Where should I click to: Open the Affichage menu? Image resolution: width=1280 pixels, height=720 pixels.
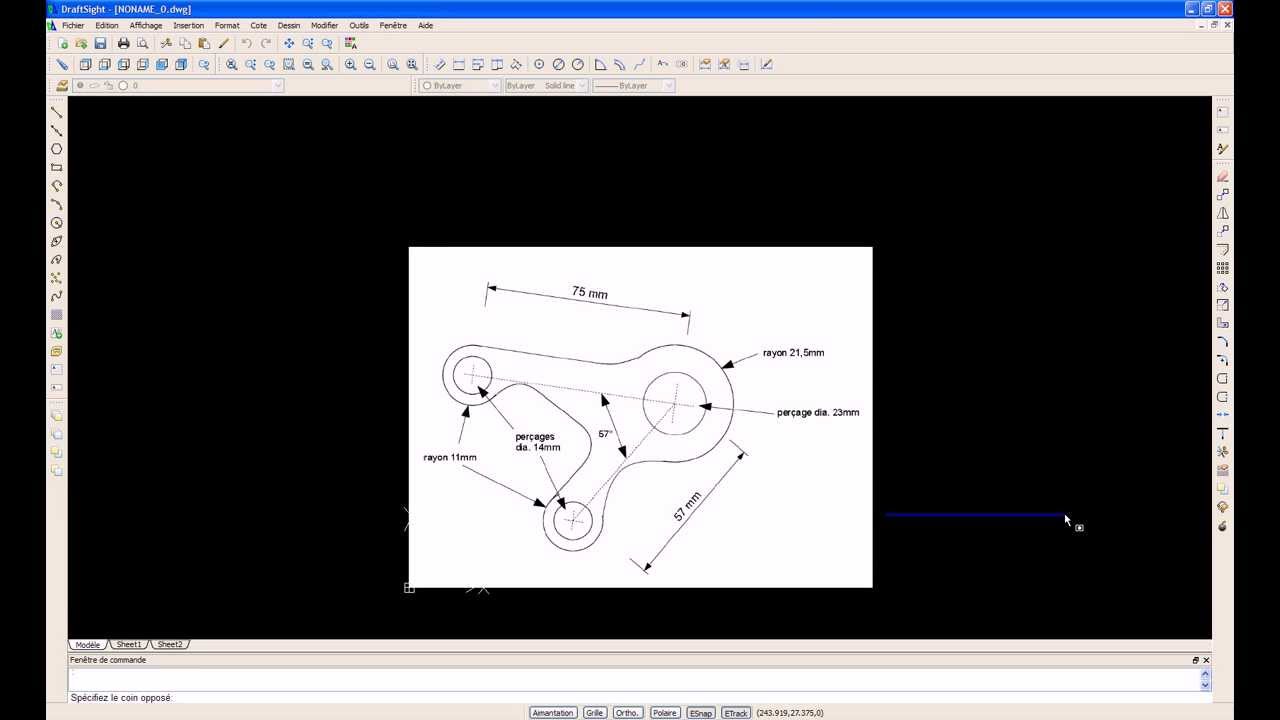tap(146, 25)
